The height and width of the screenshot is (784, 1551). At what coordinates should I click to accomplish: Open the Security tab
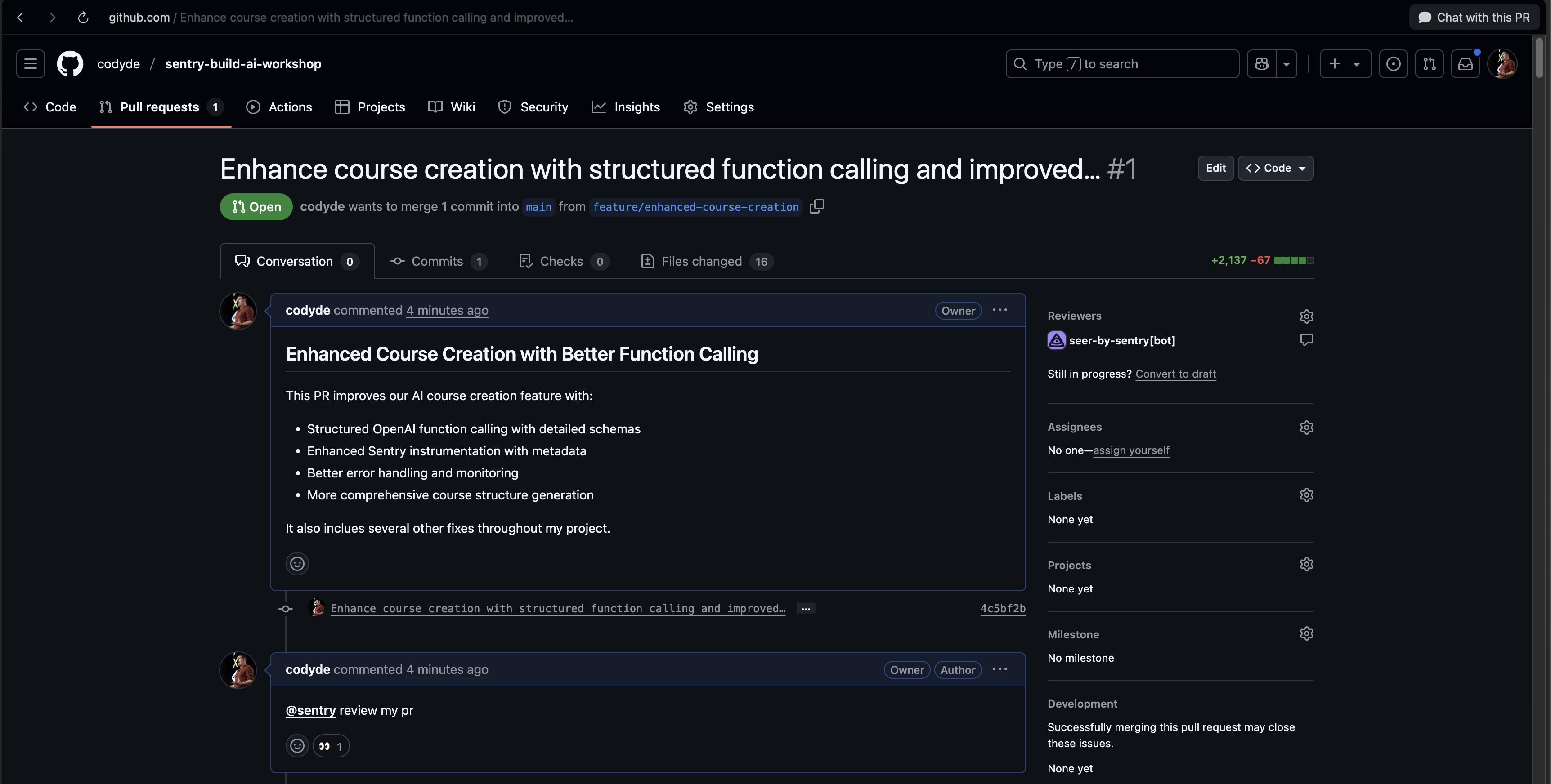click(x=533, y=107)
